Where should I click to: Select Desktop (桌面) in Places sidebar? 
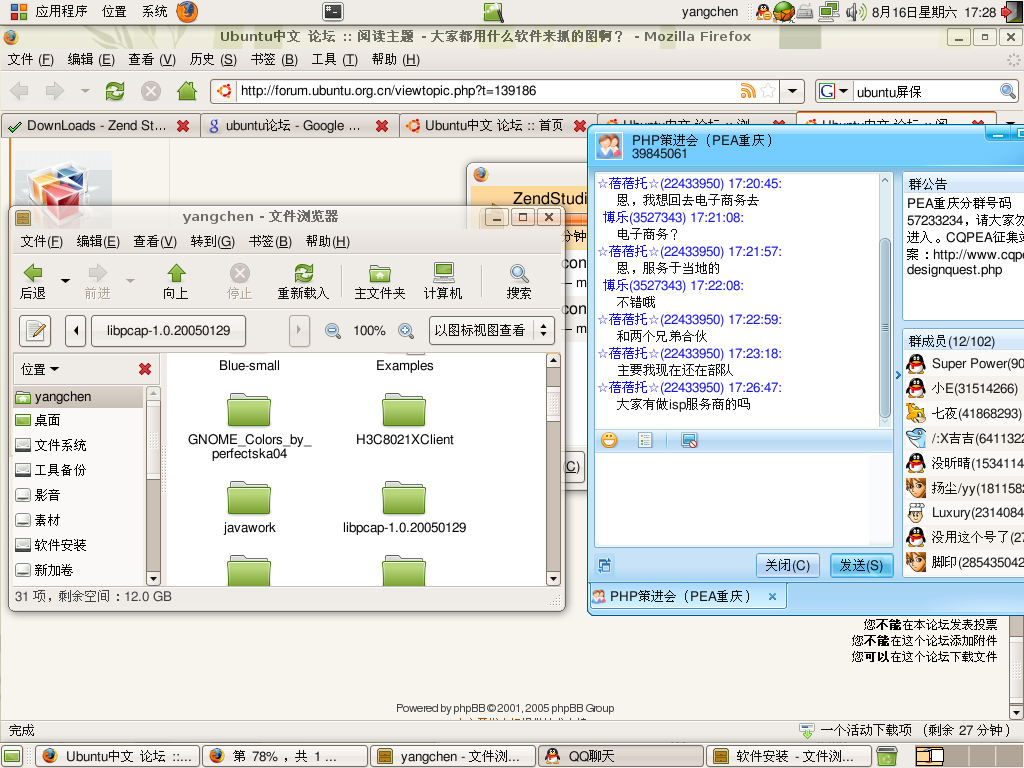coord(78,420)
